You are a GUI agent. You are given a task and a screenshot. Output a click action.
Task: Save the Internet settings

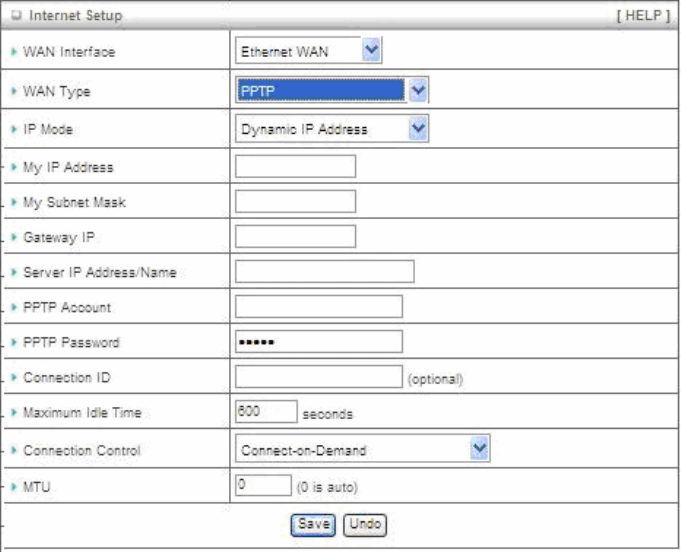coord(313,525)
